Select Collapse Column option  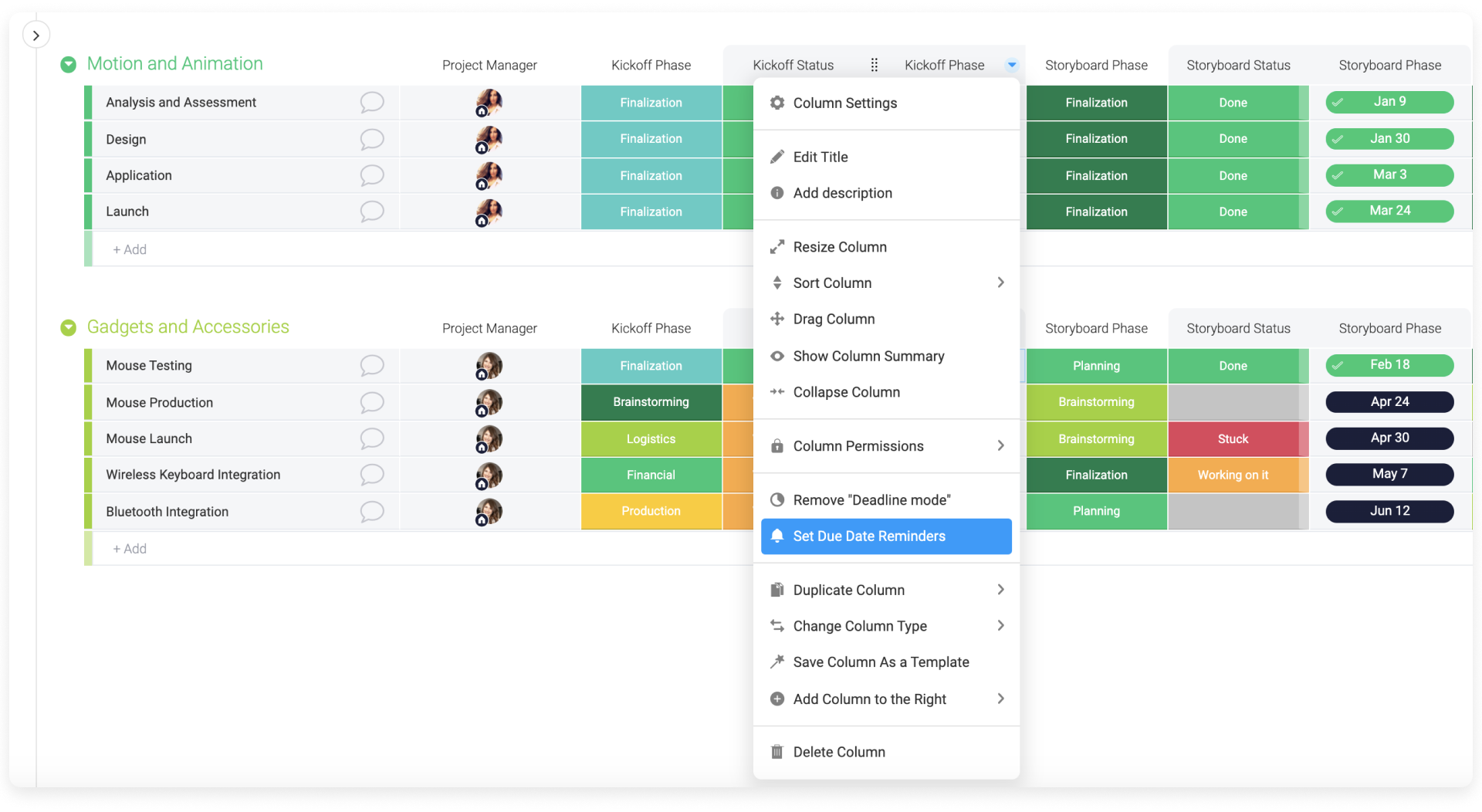coord(886,392)
